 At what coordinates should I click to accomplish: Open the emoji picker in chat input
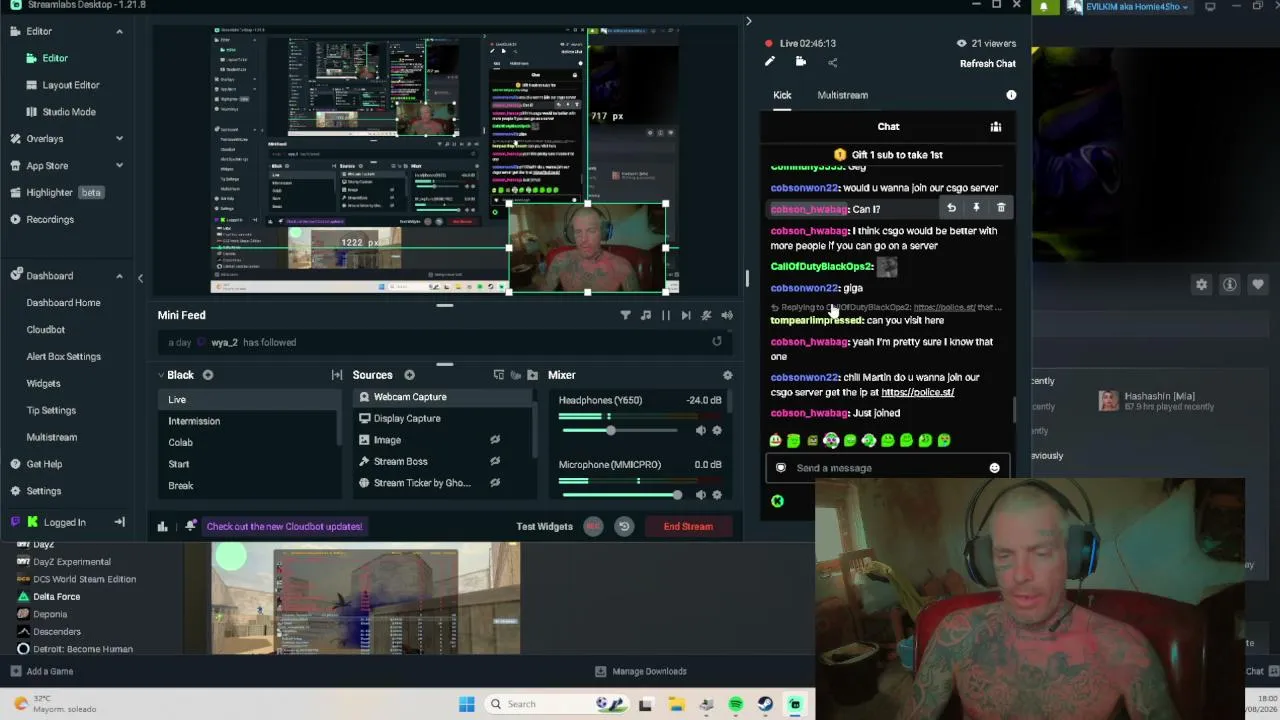pyautogui.click(x=994, y=468)
